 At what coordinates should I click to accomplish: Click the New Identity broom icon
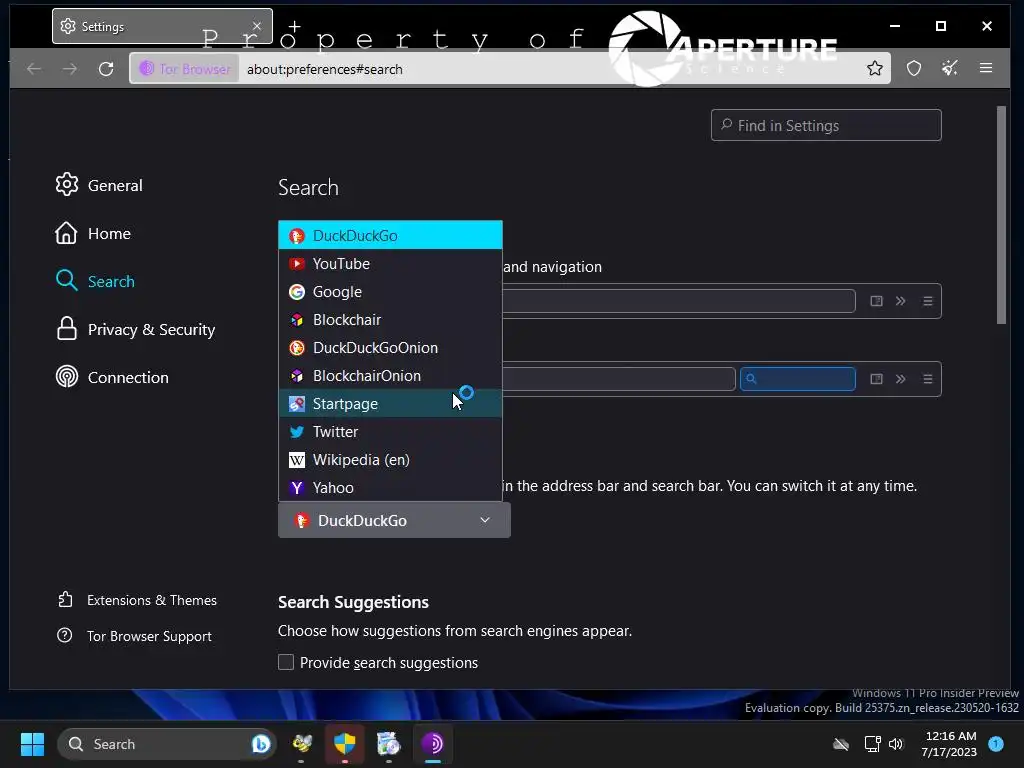click(x=950, y=69)
